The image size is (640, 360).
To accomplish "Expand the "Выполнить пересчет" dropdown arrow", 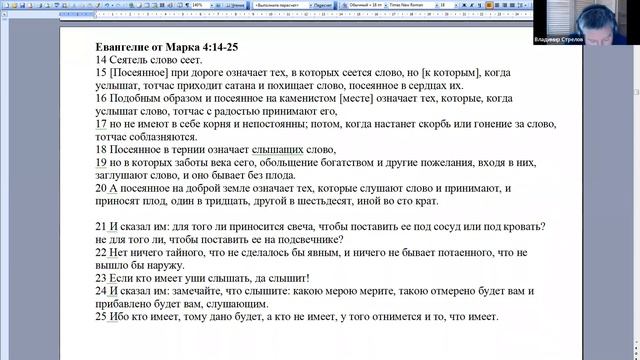I will point(311,5).
